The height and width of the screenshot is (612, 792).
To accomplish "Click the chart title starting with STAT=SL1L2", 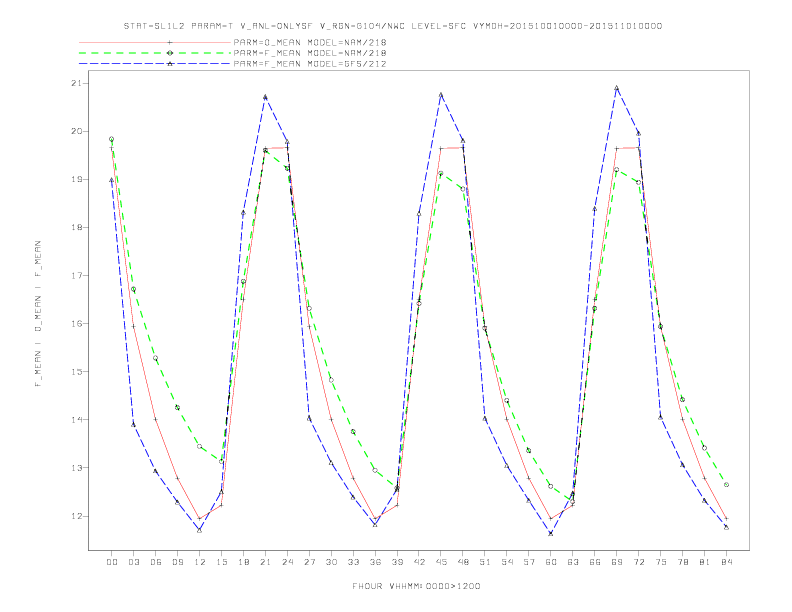I will 393,26.
